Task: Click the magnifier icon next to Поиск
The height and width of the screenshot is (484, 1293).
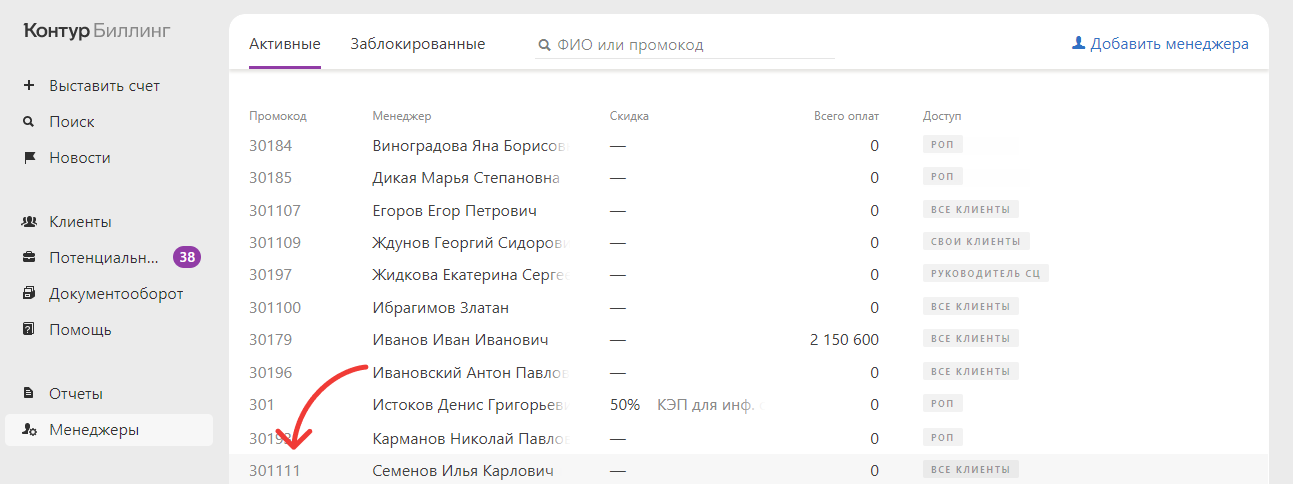Action: [29, 122]
